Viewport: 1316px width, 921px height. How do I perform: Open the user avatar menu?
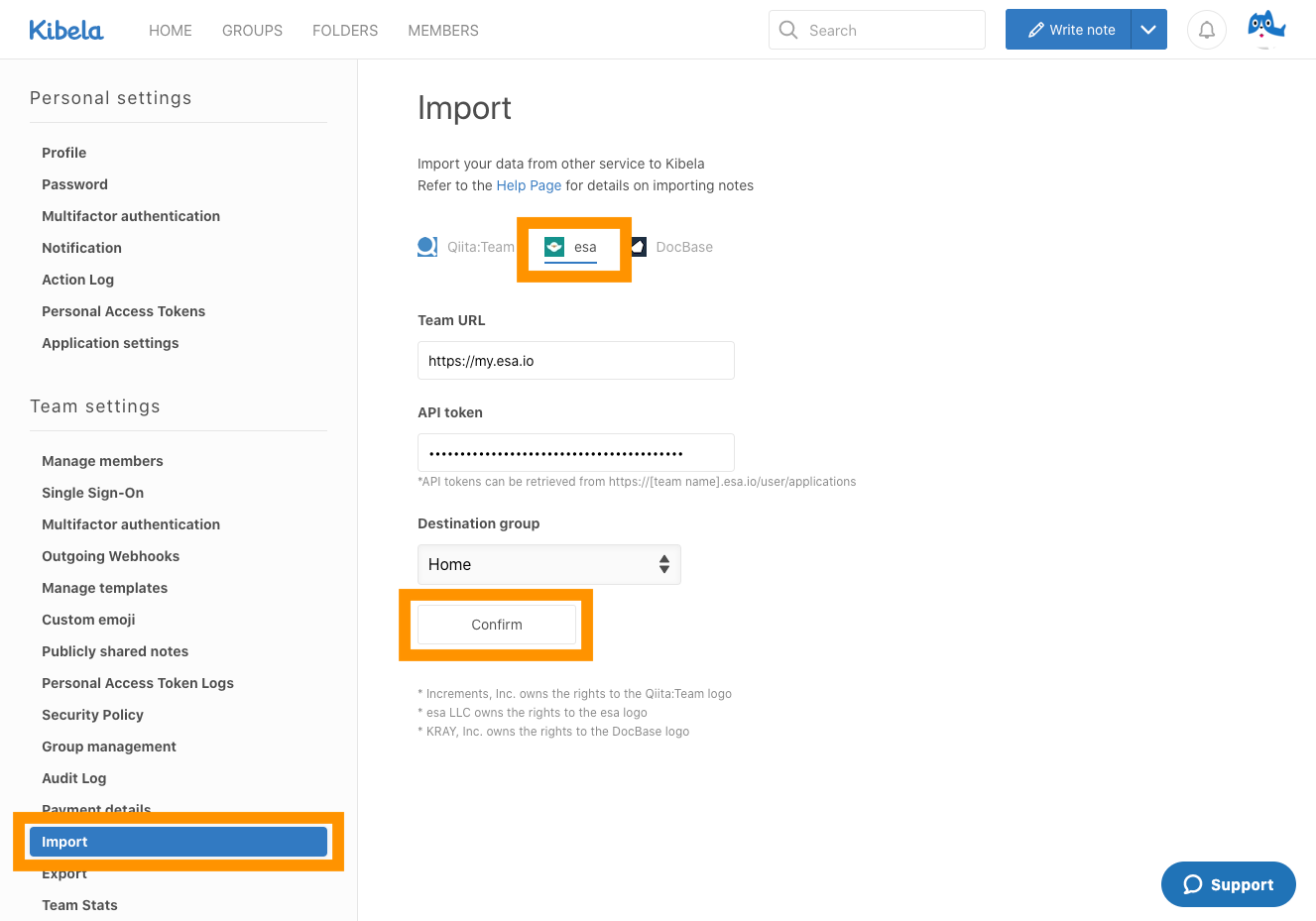[x=1265, y=29]
